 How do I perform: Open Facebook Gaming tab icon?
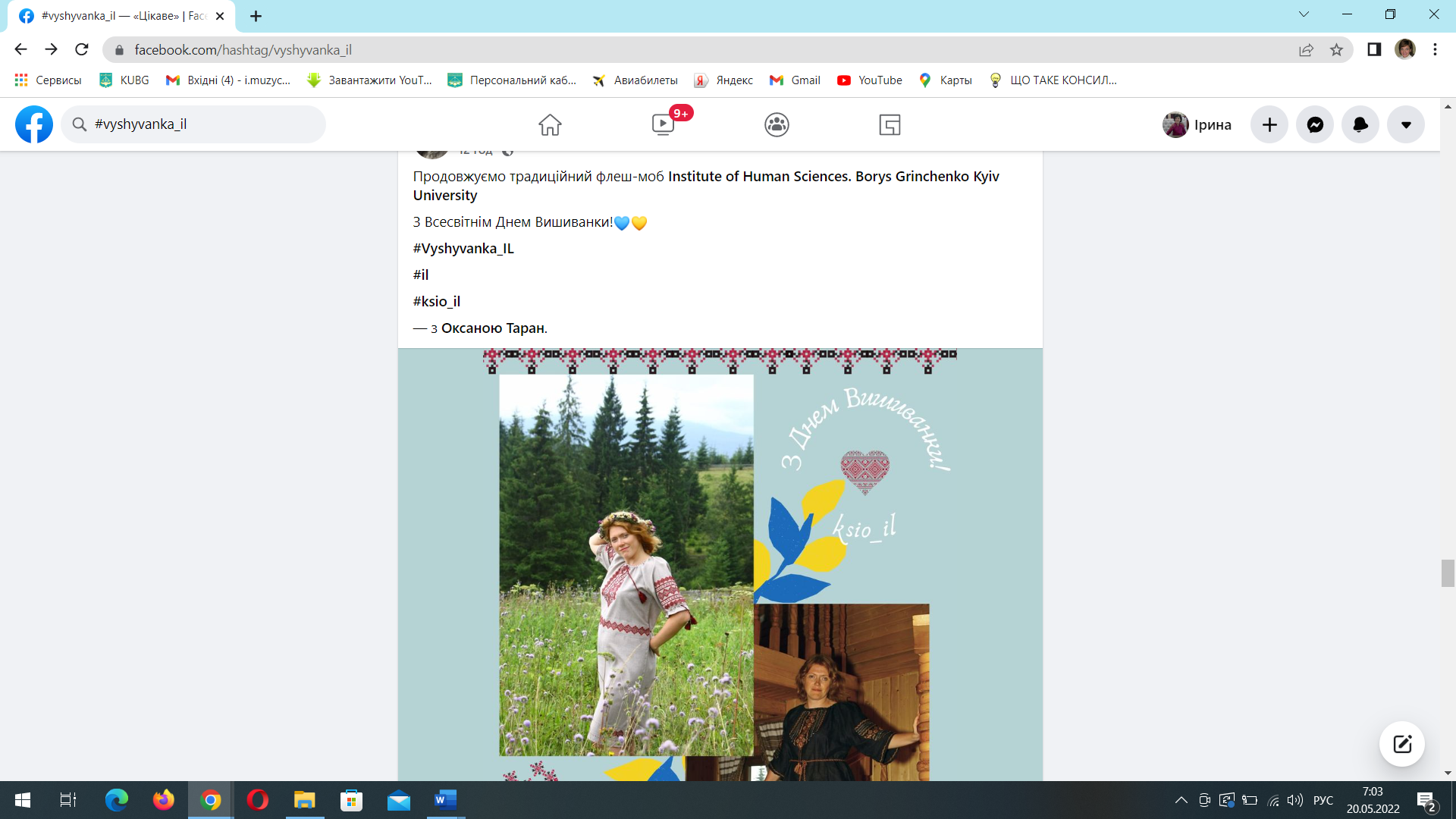coord(890,124)
